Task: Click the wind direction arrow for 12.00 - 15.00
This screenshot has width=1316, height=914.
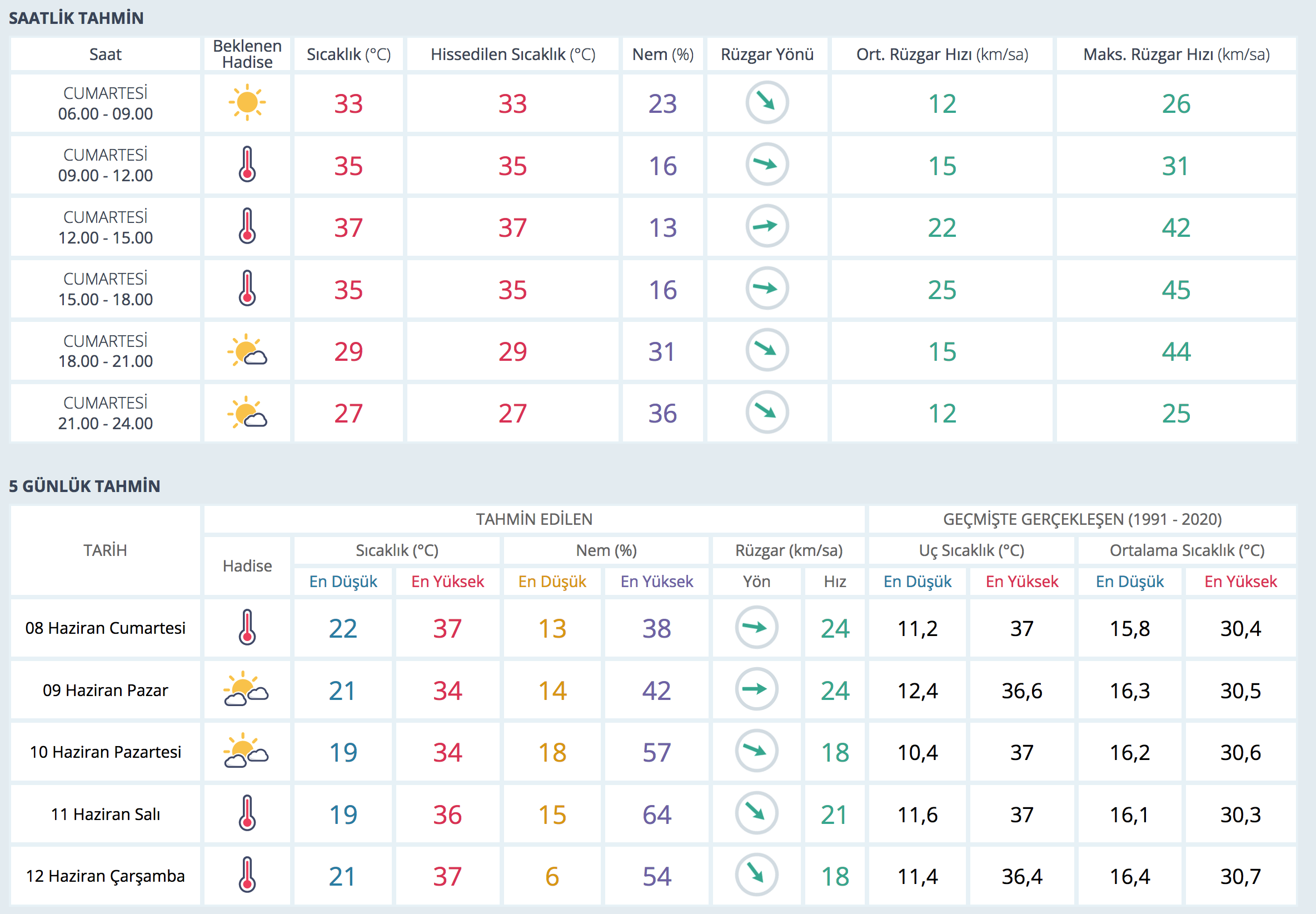Action: 766,227
